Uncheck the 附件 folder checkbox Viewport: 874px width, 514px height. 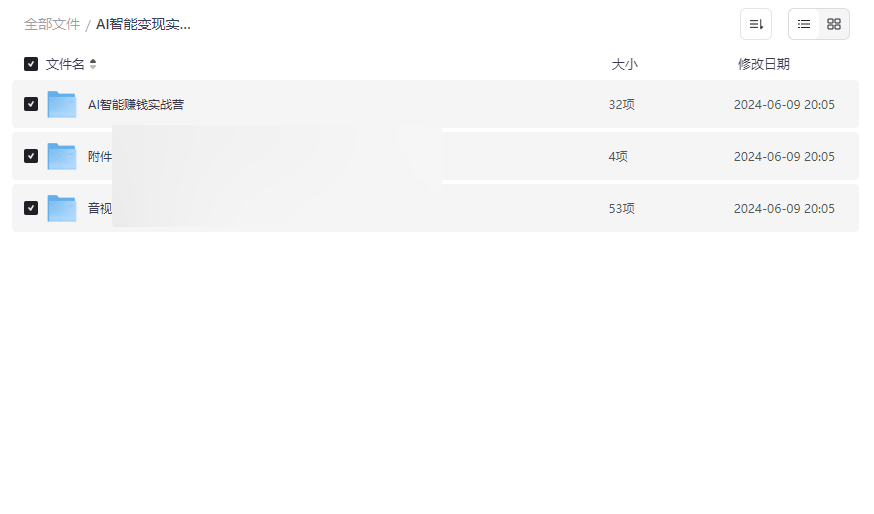[x=31, y=156]
